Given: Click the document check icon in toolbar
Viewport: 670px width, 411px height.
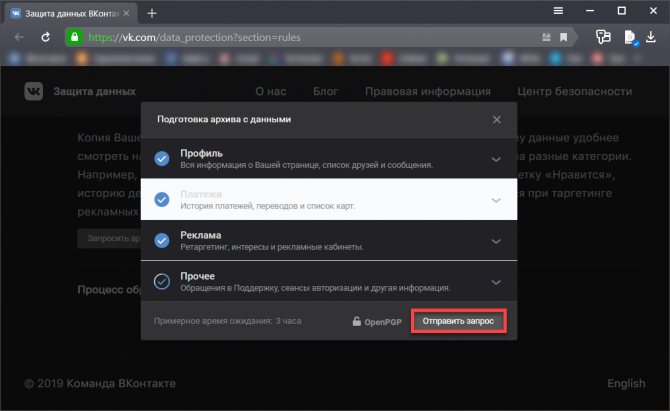Looking at the screenshot, I should pos(631,38).
